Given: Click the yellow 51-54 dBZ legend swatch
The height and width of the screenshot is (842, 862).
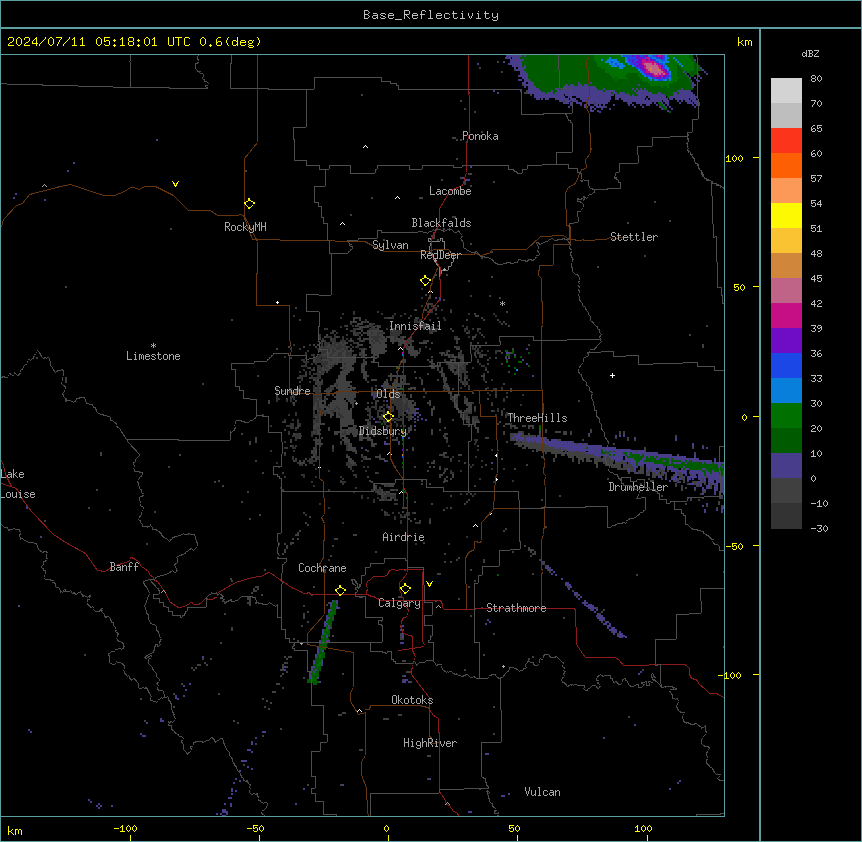Looking at the screenshot, I should coord(786,215).
